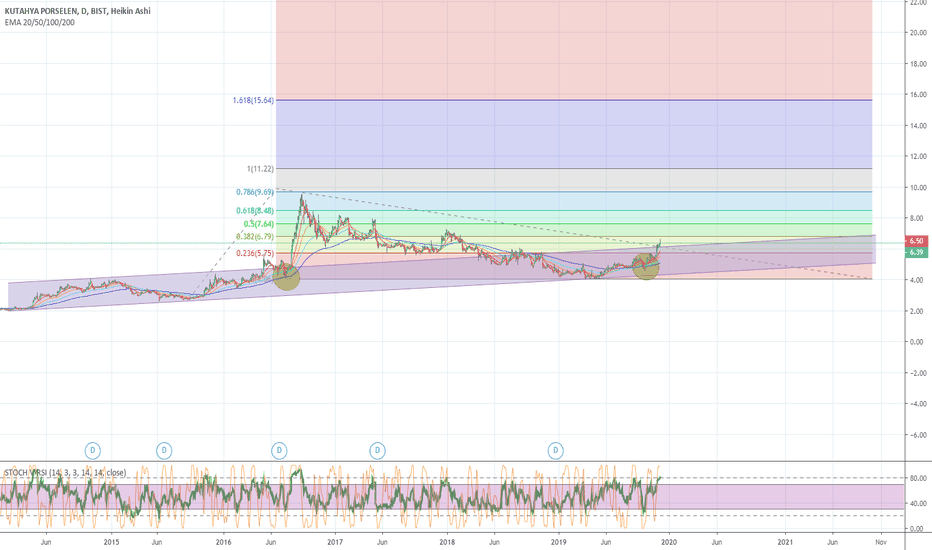This screenshot has width=932, height=550.
Task: Open the dividend D marker near Jun 2015
Action: pos(164,451)
